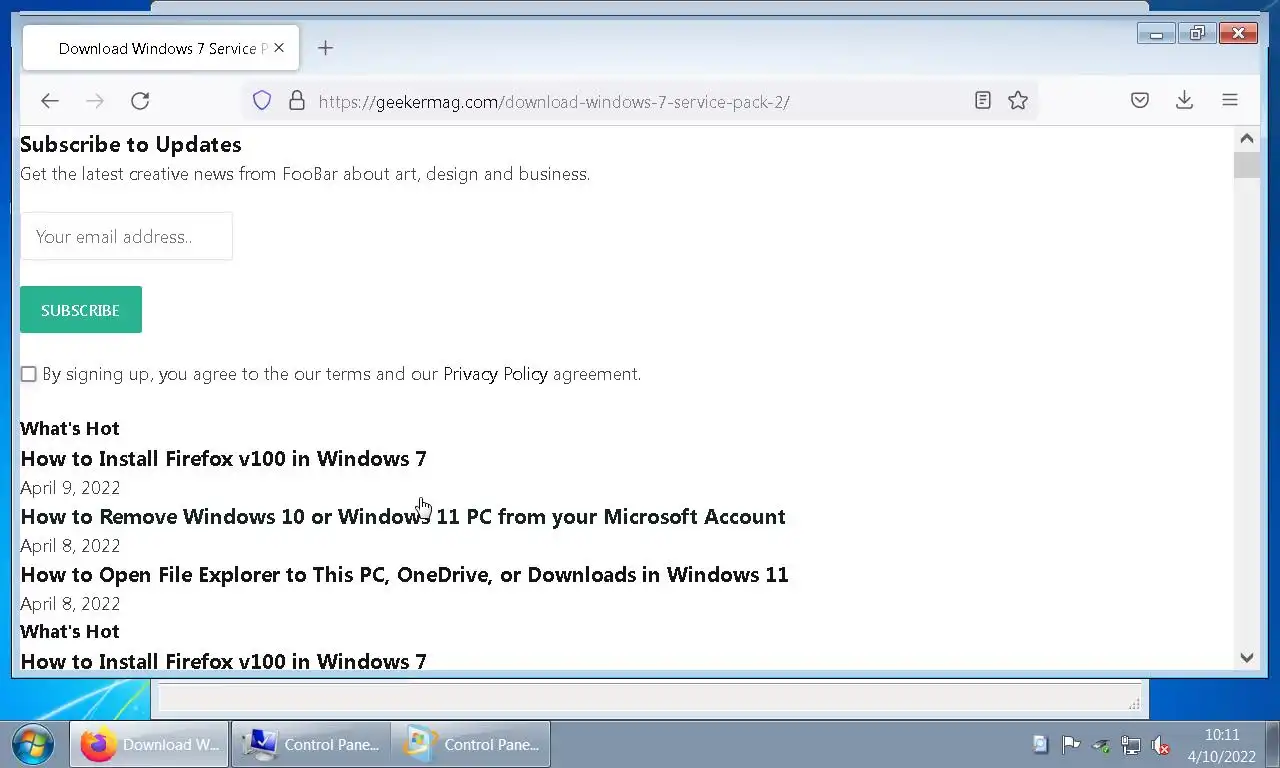Open Action Center flag tray icon
This screenshot has width=1280, height=768.
click(1071, 744)
